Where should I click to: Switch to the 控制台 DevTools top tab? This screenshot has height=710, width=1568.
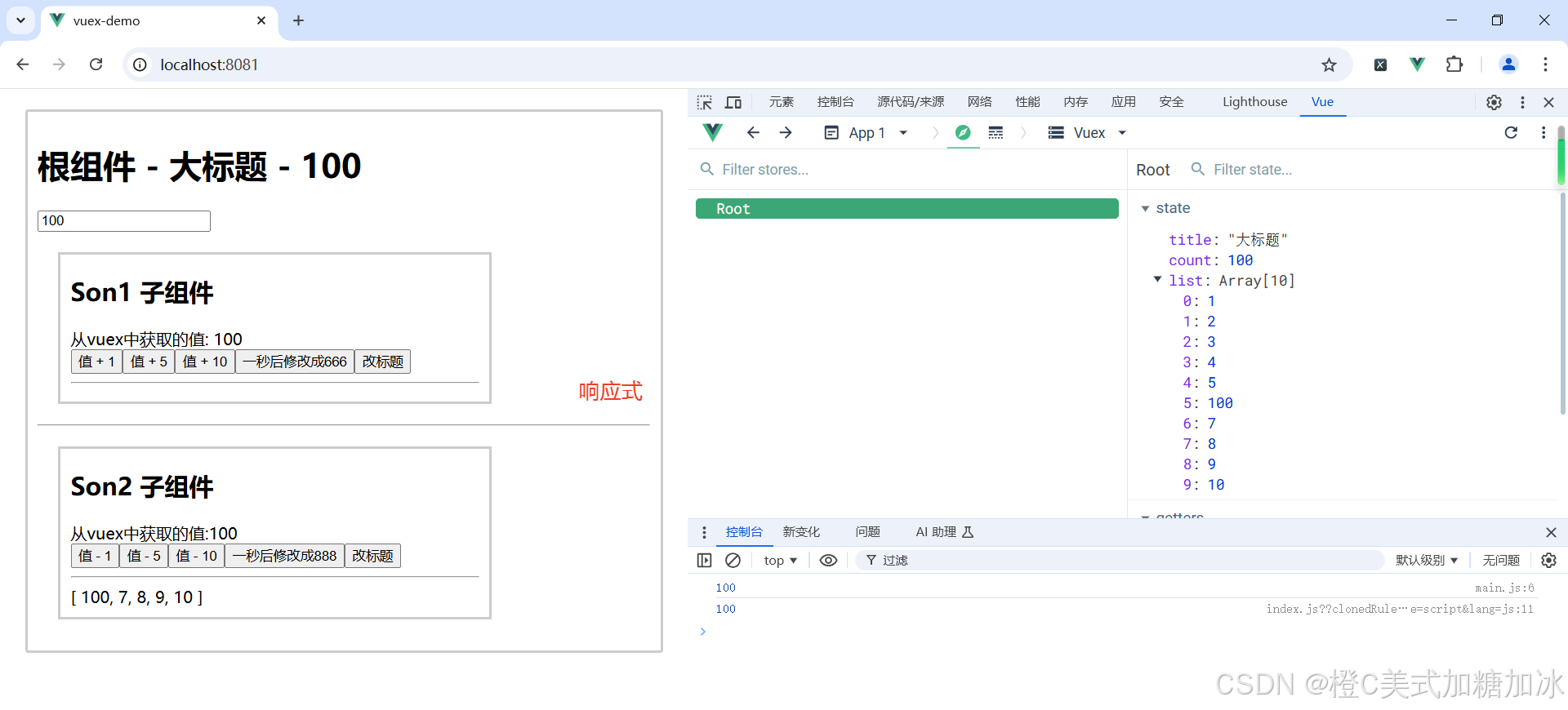tap(835, 102)
